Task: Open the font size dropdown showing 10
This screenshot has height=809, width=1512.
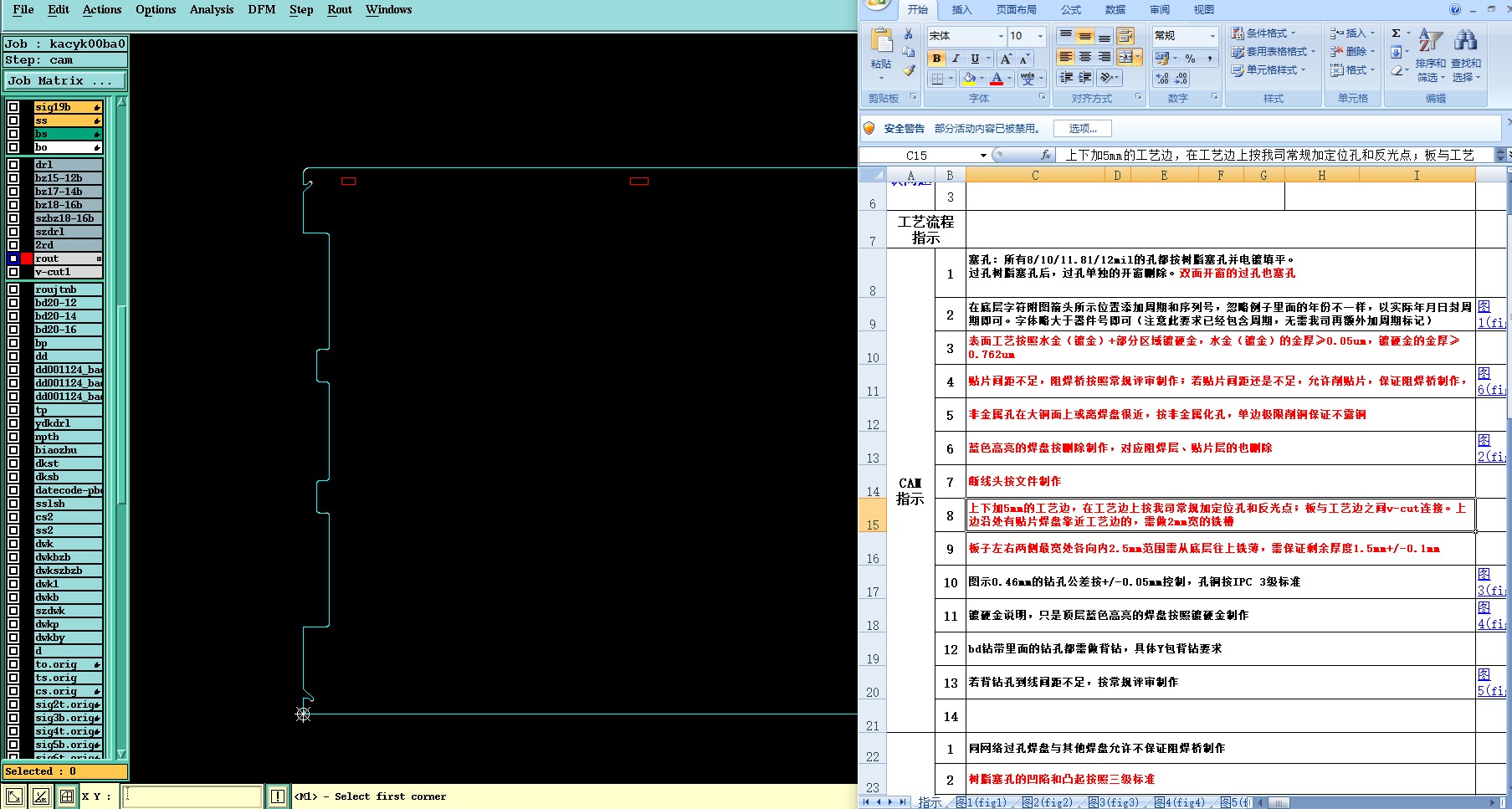Action: (1041, 36)
